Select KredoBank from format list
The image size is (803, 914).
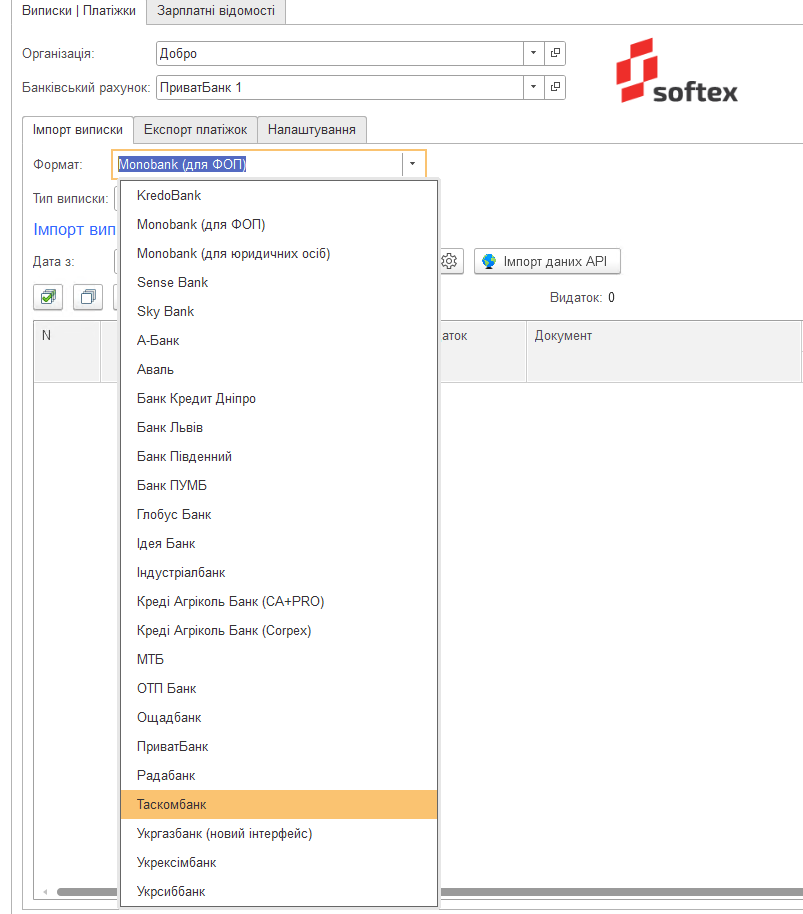click(x=279, y=196)
